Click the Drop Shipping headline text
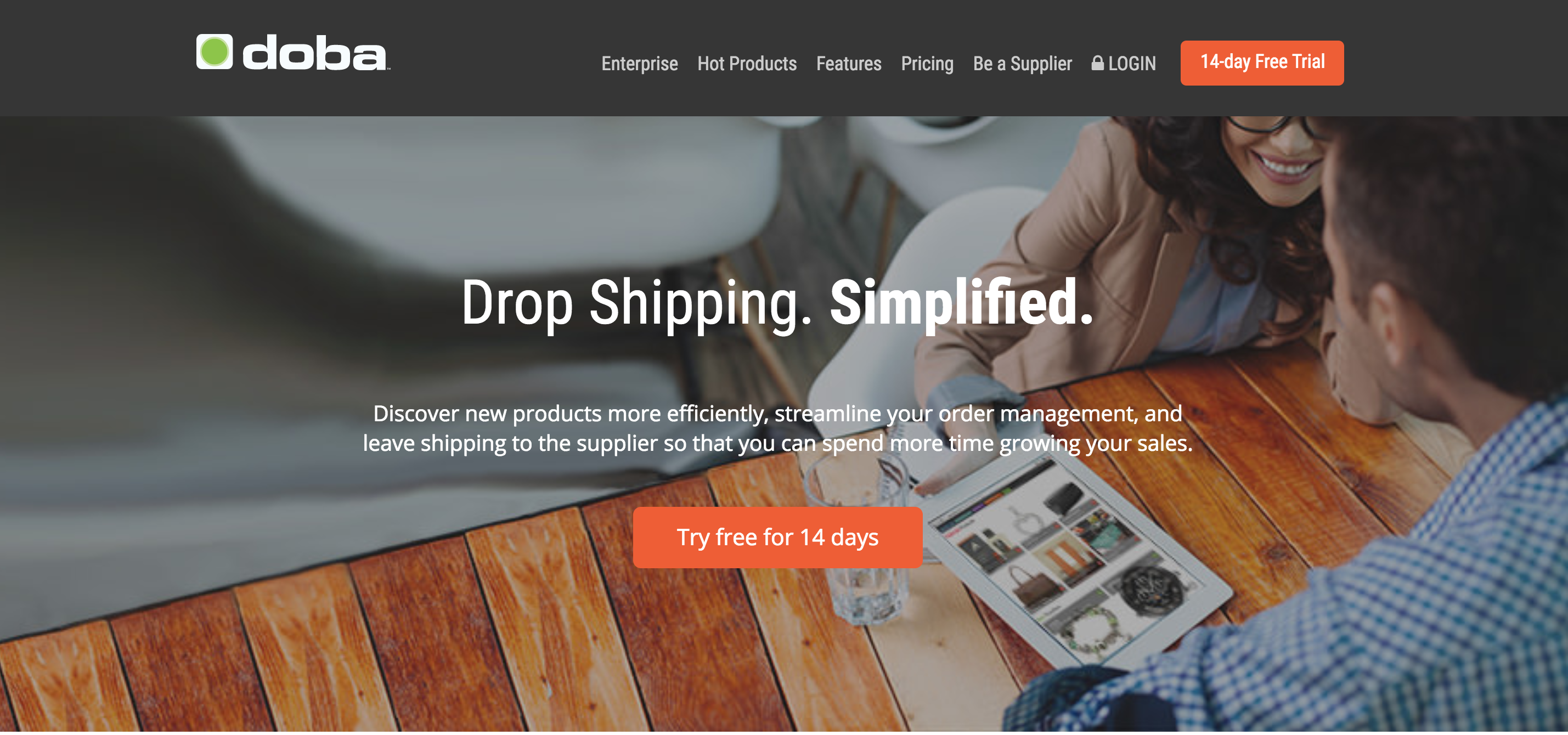Image resolution: width=1568 pixels, height=735 pixels. 637,303
